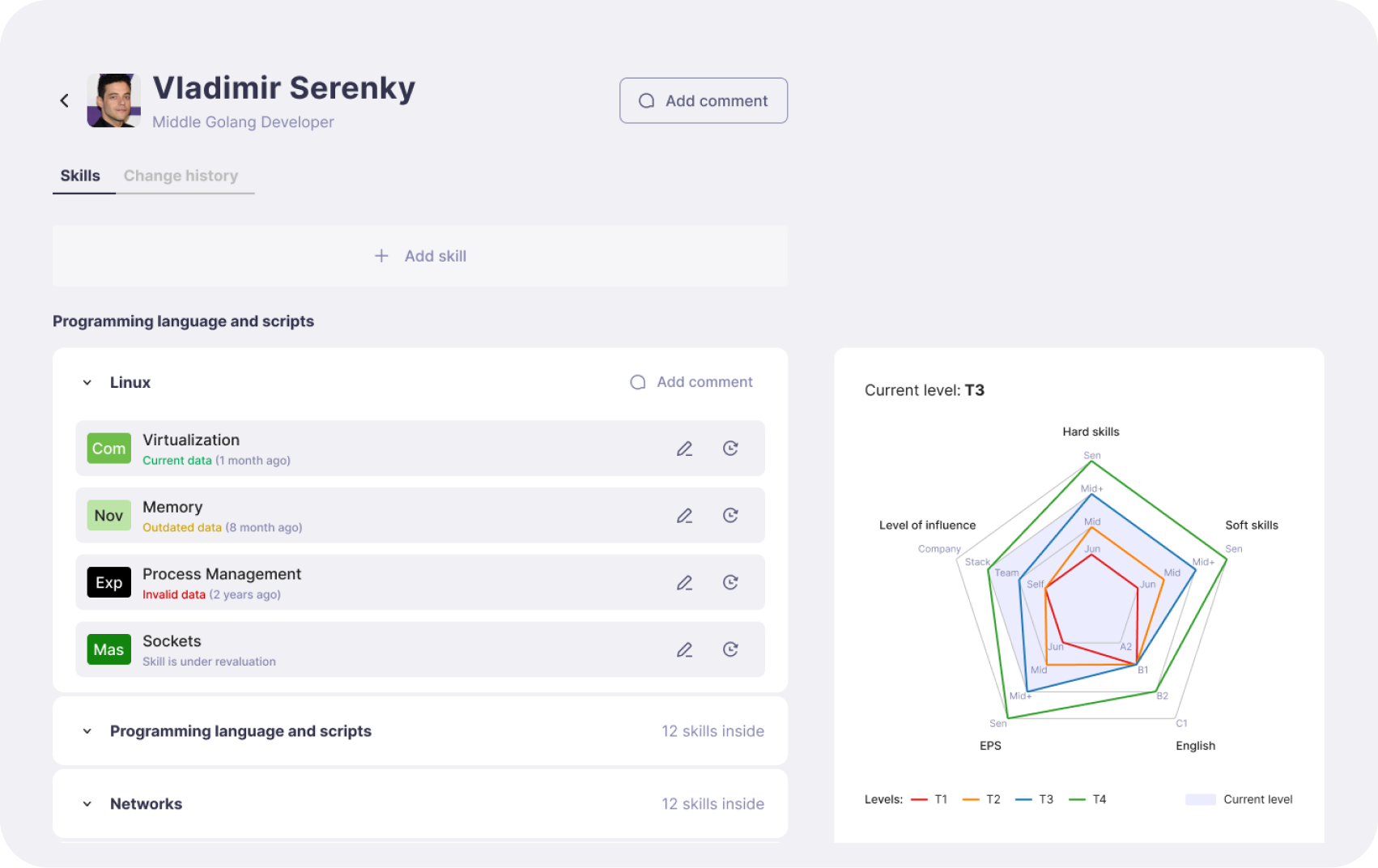1378x868 pixels.
Task: Collapse the Linux skill group
Action: [x=87, y=382]
